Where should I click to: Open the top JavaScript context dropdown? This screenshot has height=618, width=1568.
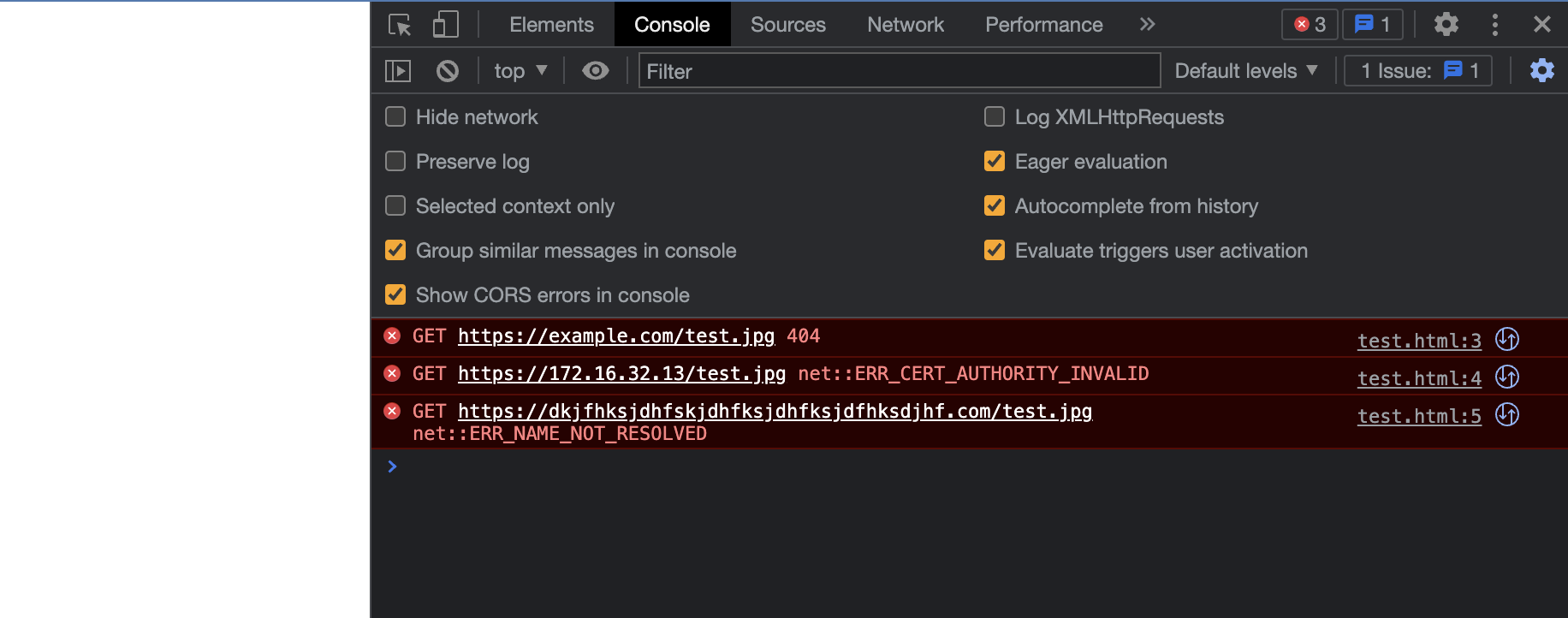(x=520, y=71)
